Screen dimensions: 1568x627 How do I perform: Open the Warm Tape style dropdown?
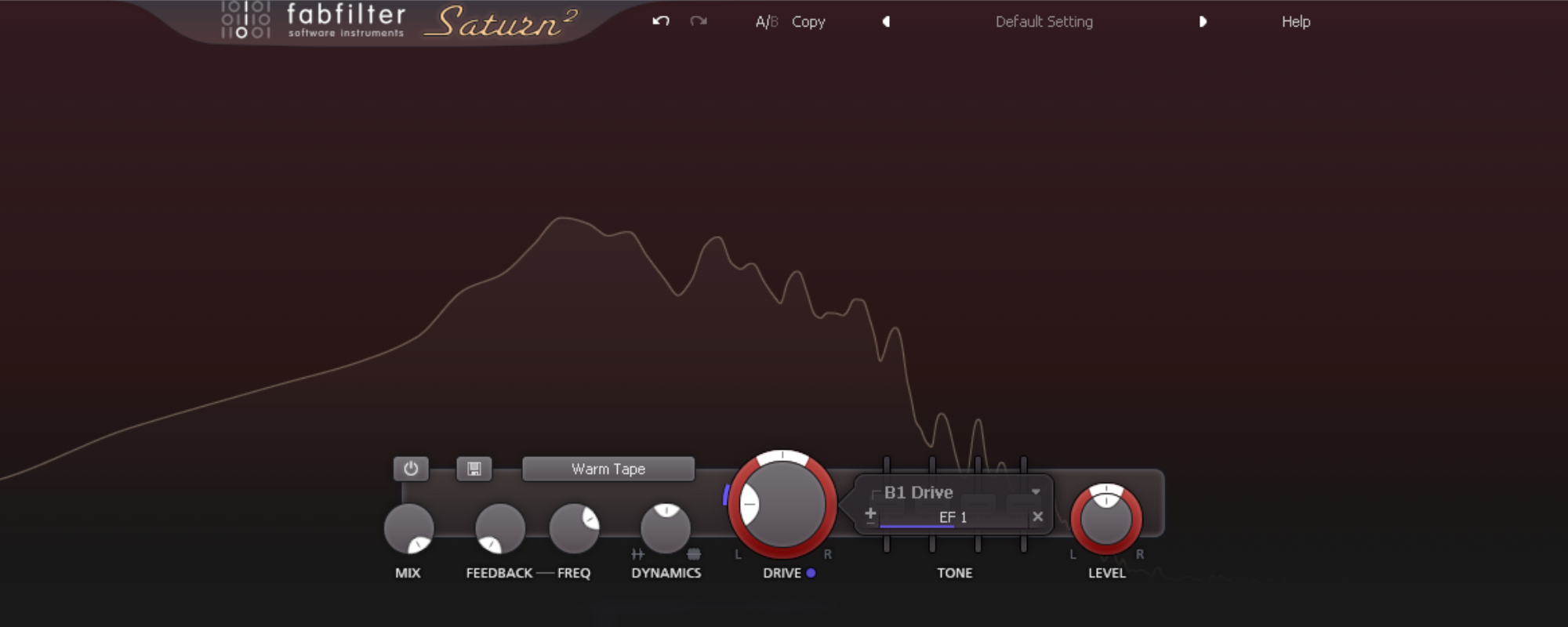coord(608,469)
